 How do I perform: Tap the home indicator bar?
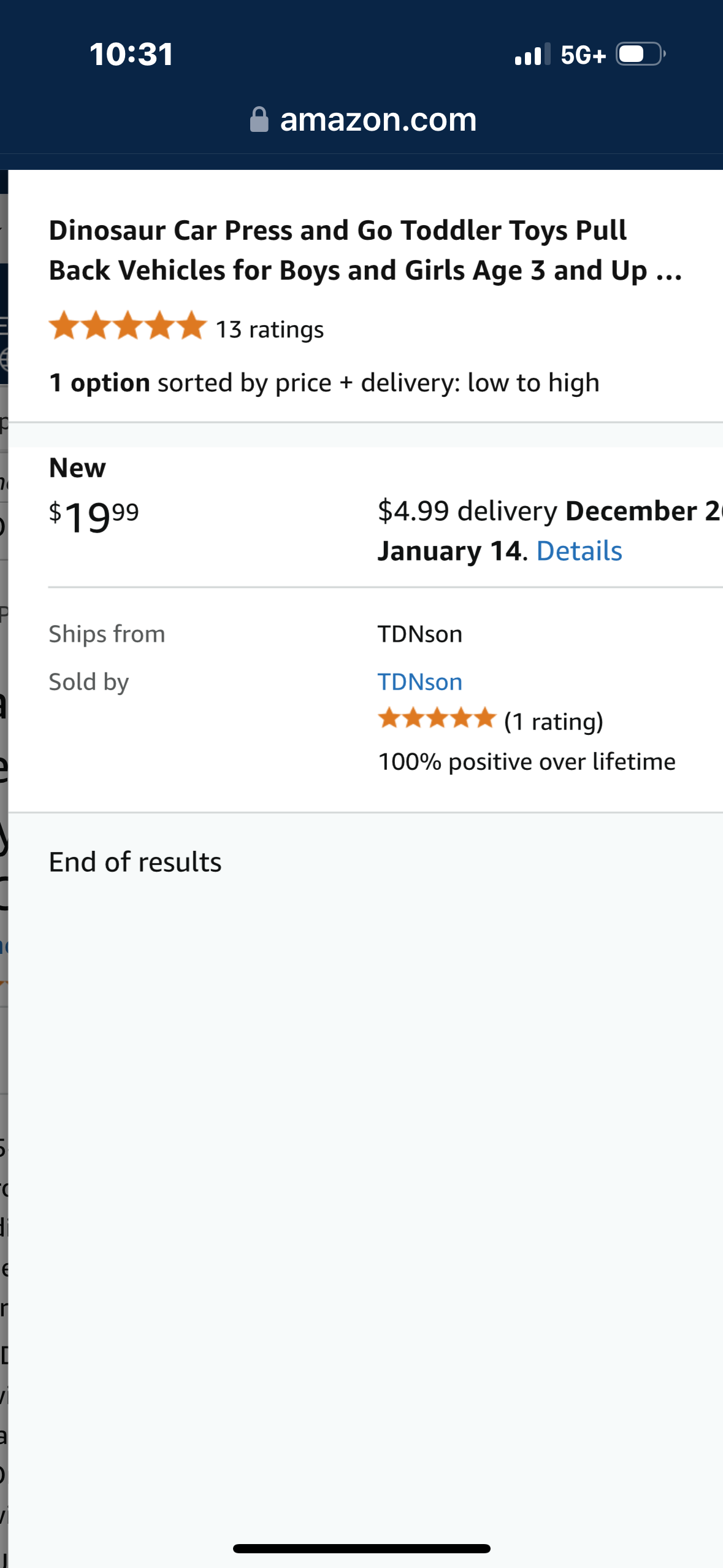coord(362,1548)
